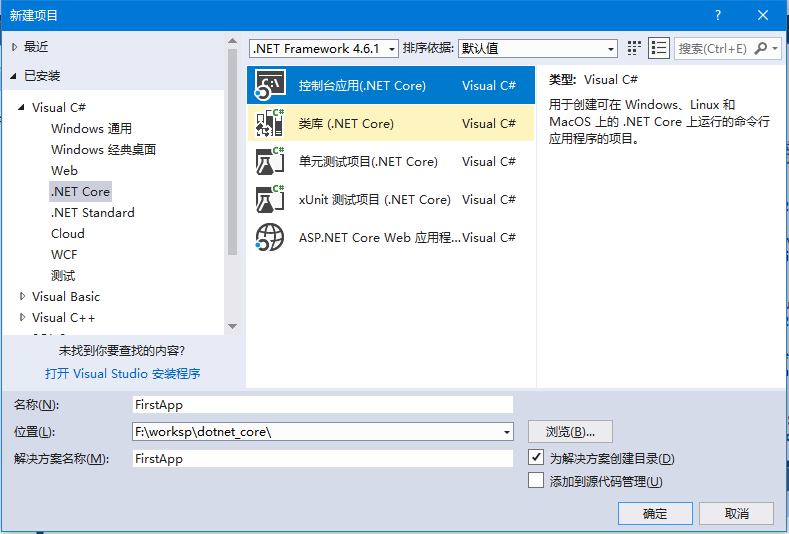Click the Console App (.NET Core) template icon
The image size is (789, 534).
[270, 86]
